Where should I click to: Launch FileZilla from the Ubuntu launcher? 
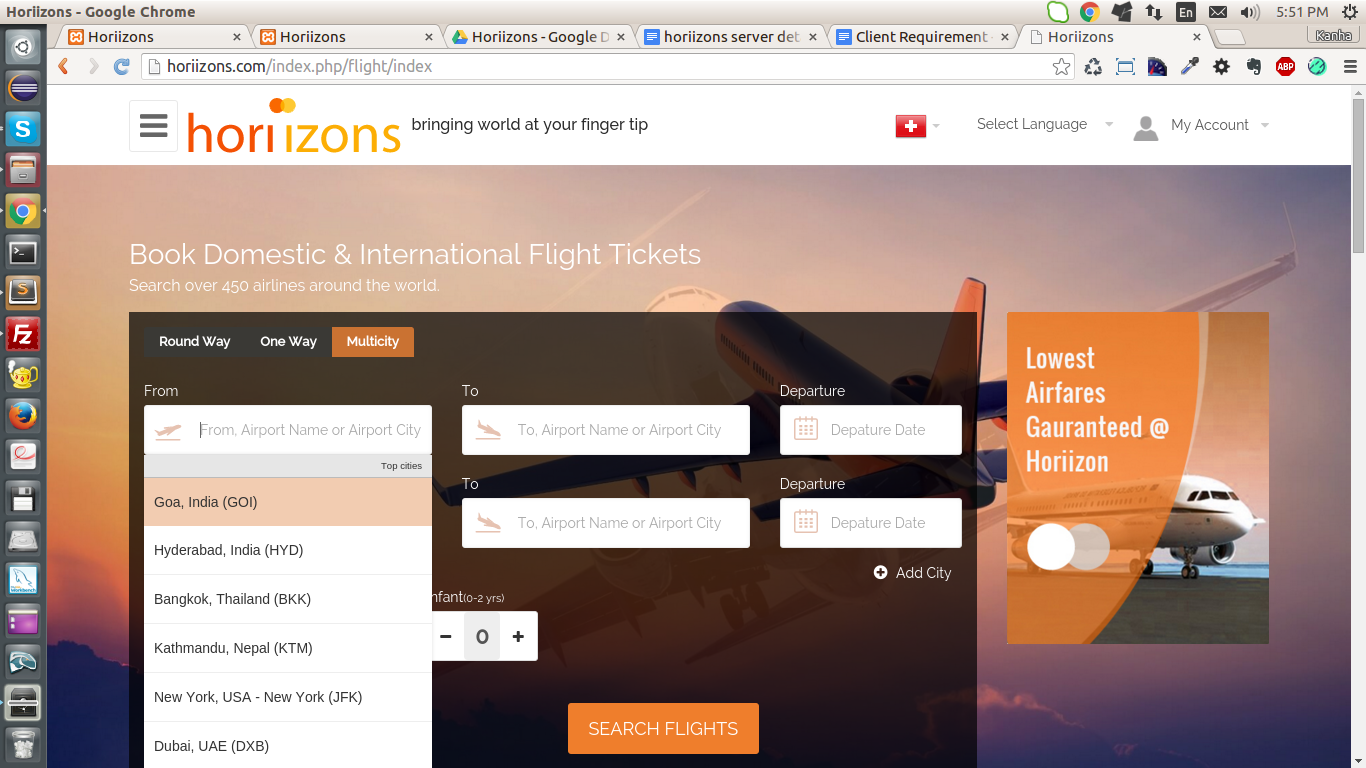(23, 333)
